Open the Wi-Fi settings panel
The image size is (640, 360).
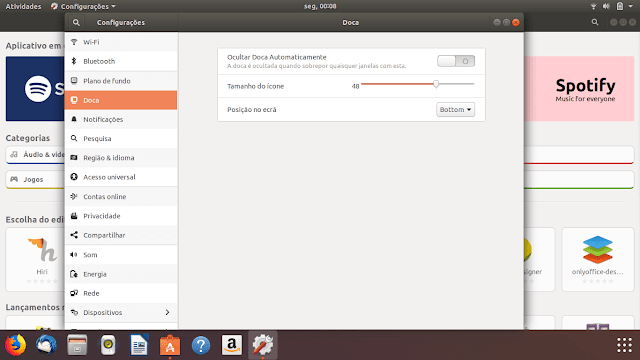tap(121, 42)
